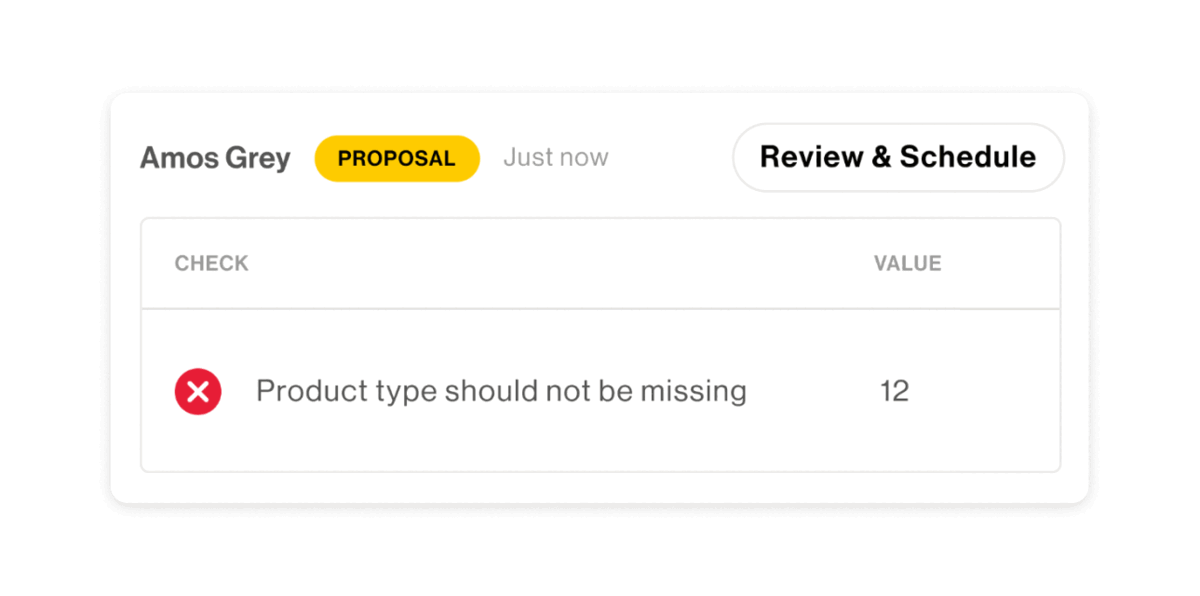1200x596 pixels.
Task: Click the red failed-check X icon
Action: 198,391
